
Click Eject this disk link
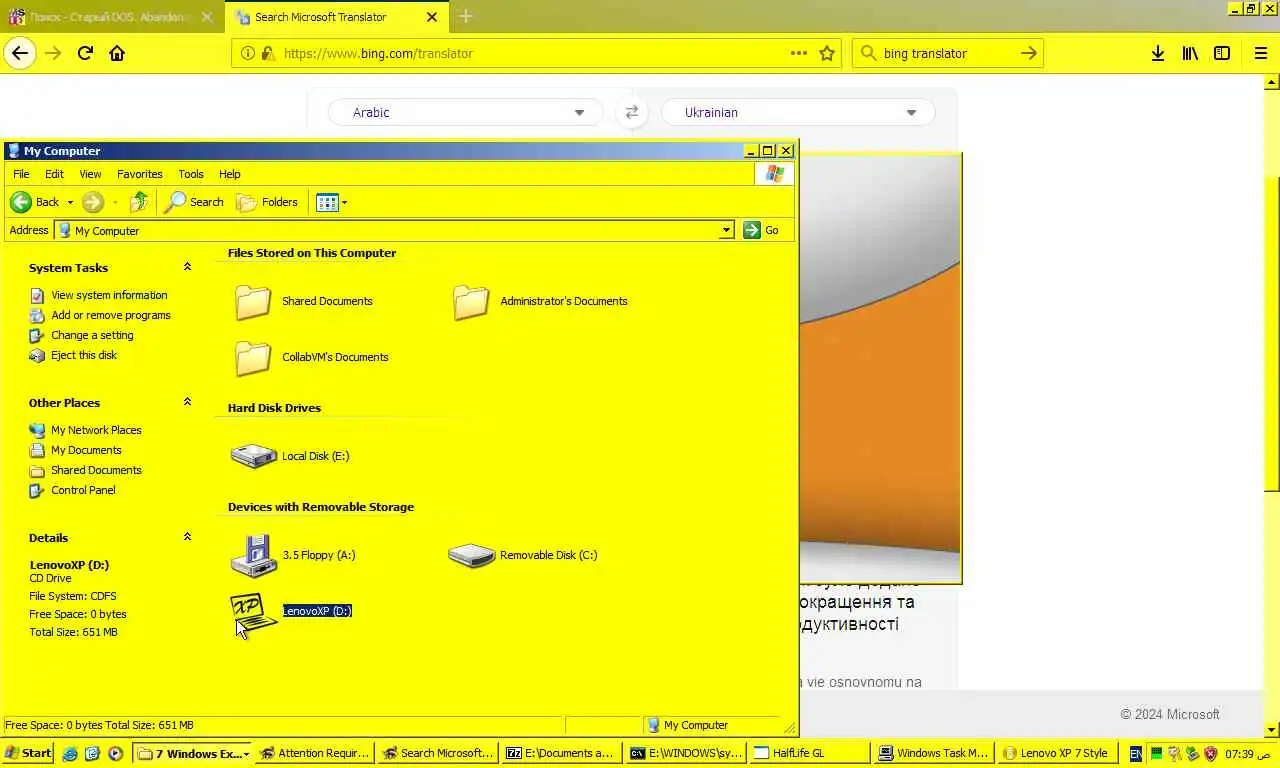[84, 355]
